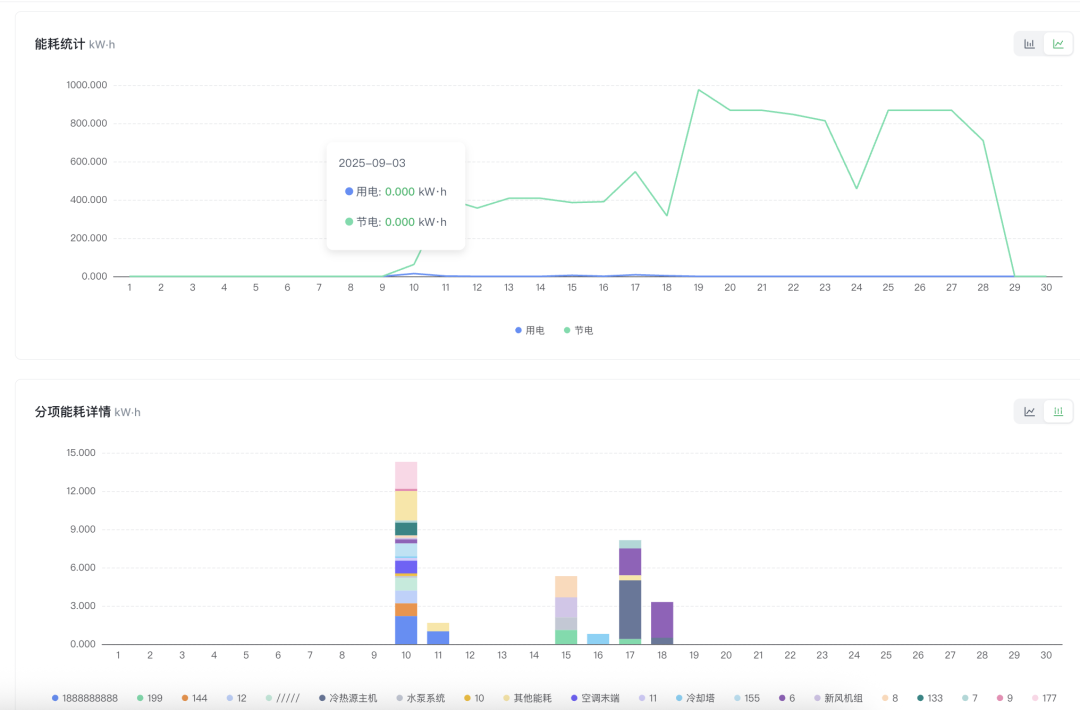This screenshot has height=710, width=1080.
Task: Click the 节电: 0.000 kW·h tooltip row
Action: pos(396,222)
